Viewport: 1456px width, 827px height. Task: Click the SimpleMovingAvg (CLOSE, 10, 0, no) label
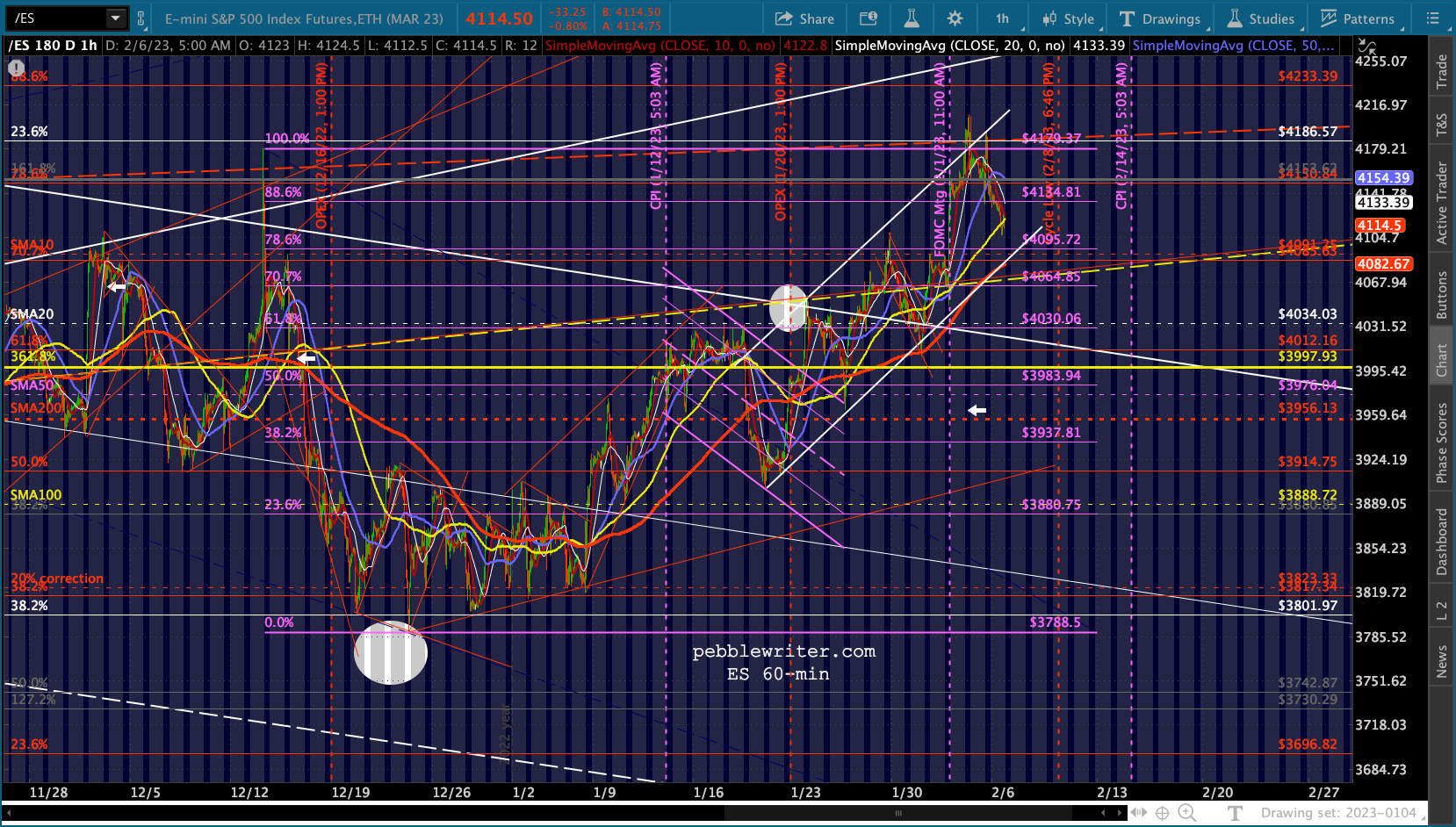[x=660, y=46]
